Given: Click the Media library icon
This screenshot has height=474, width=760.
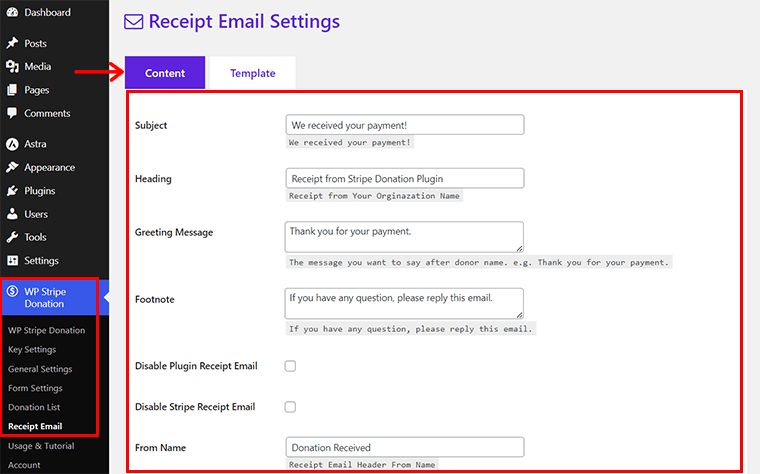Looking at the screenshot, I should (12, 66).
